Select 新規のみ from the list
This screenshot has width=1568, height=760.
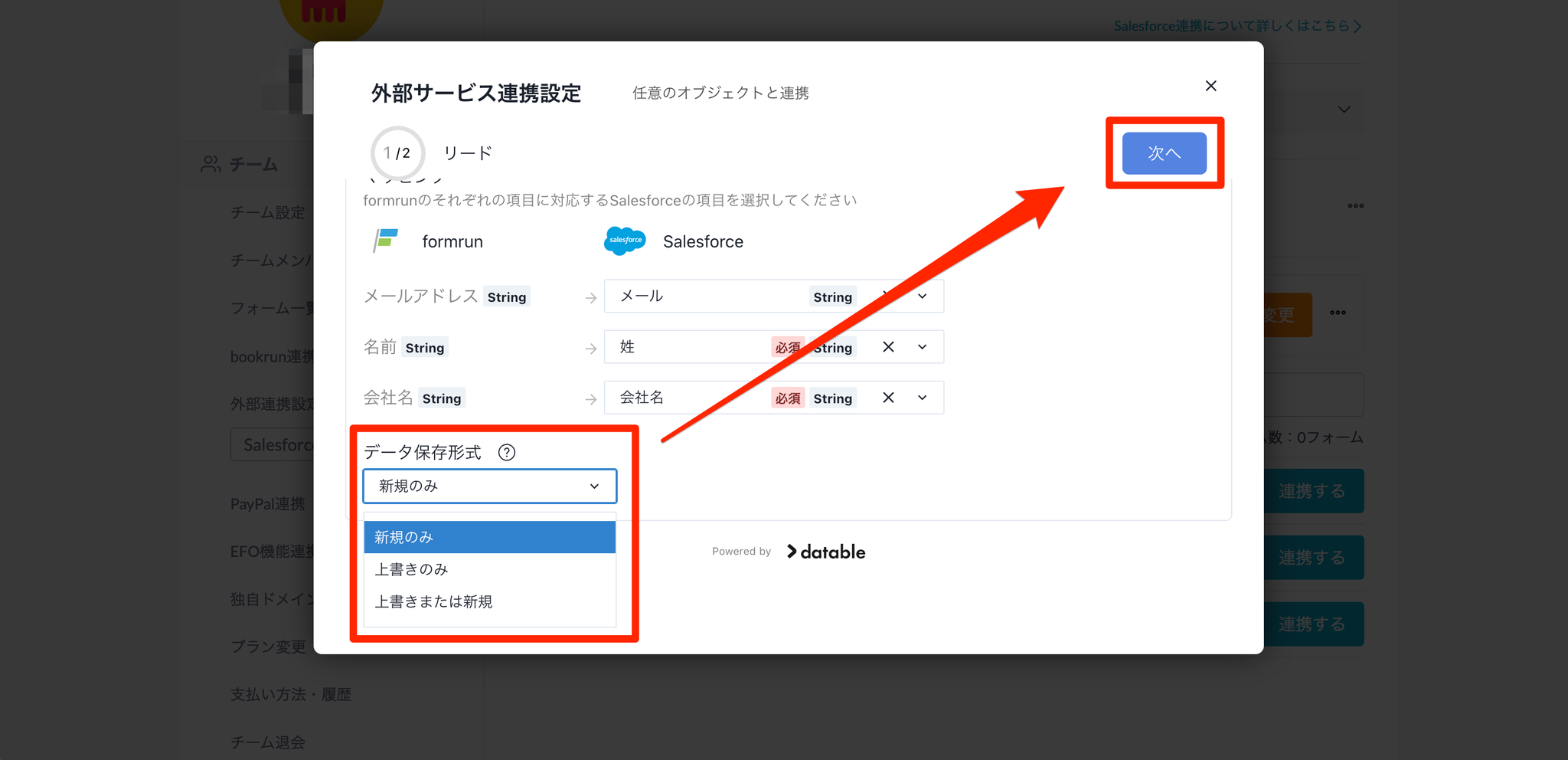click(x=490, y=537)
